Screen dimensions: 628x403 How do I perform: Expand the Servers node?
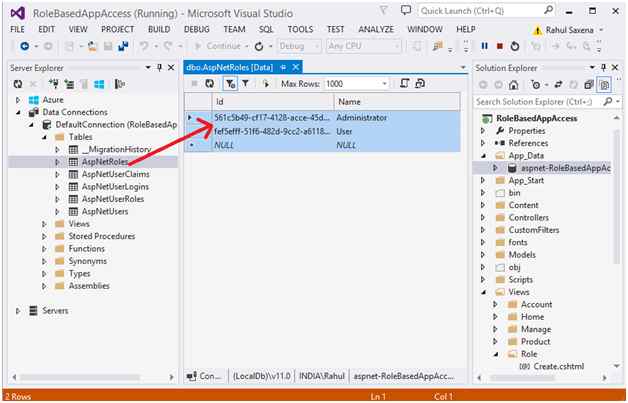click(18, 311)
